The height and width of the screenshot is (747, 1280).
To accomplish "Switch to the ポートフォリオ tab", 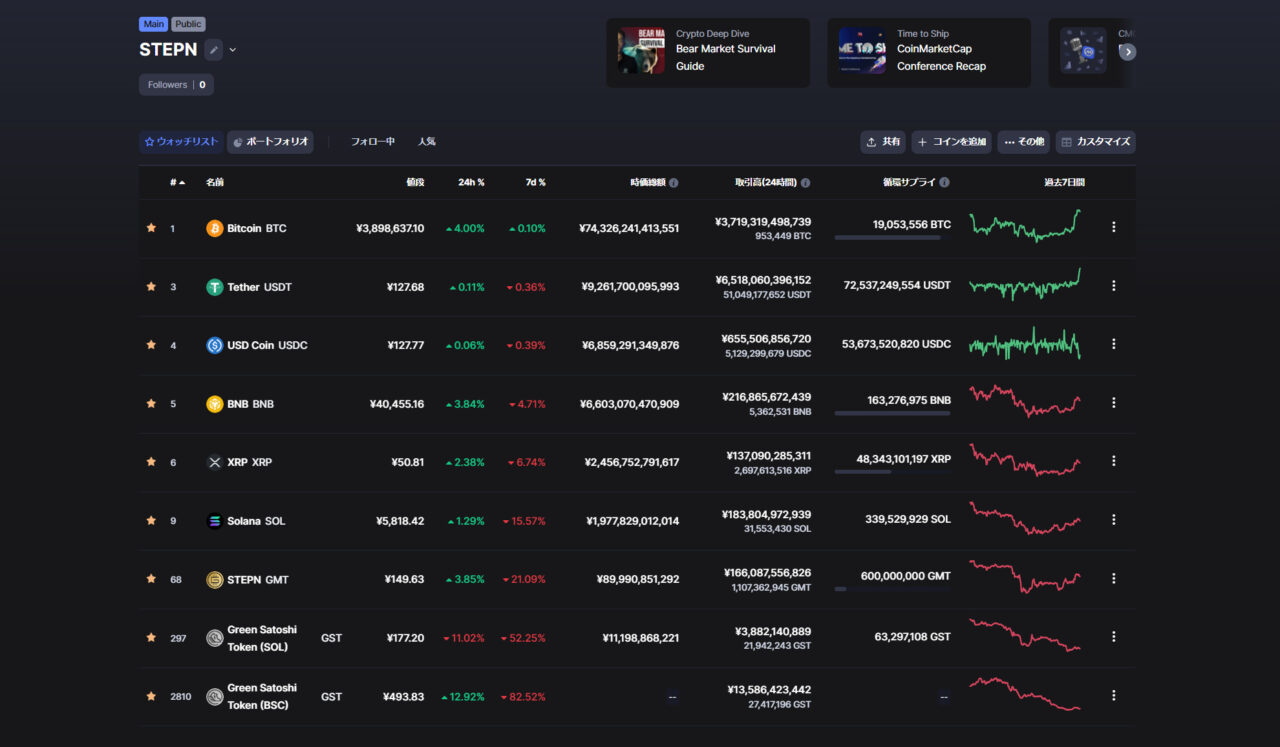I will pyautogui.click(x=270, y=142).
